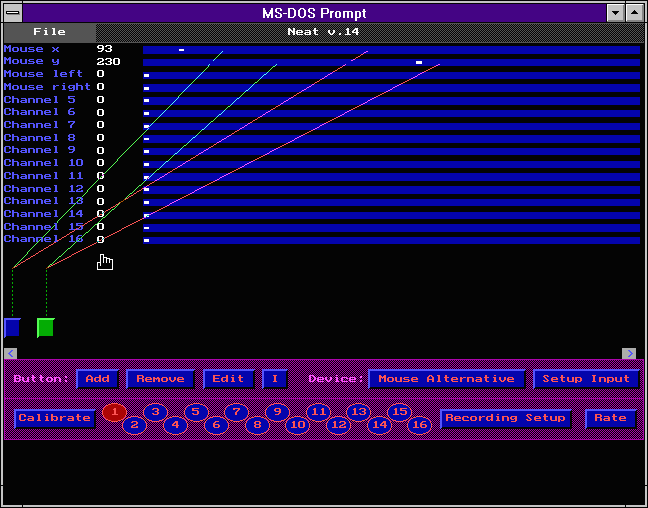Select channel circle 14
The height and width of the screenshot is (508, 648).
point(379,425)
